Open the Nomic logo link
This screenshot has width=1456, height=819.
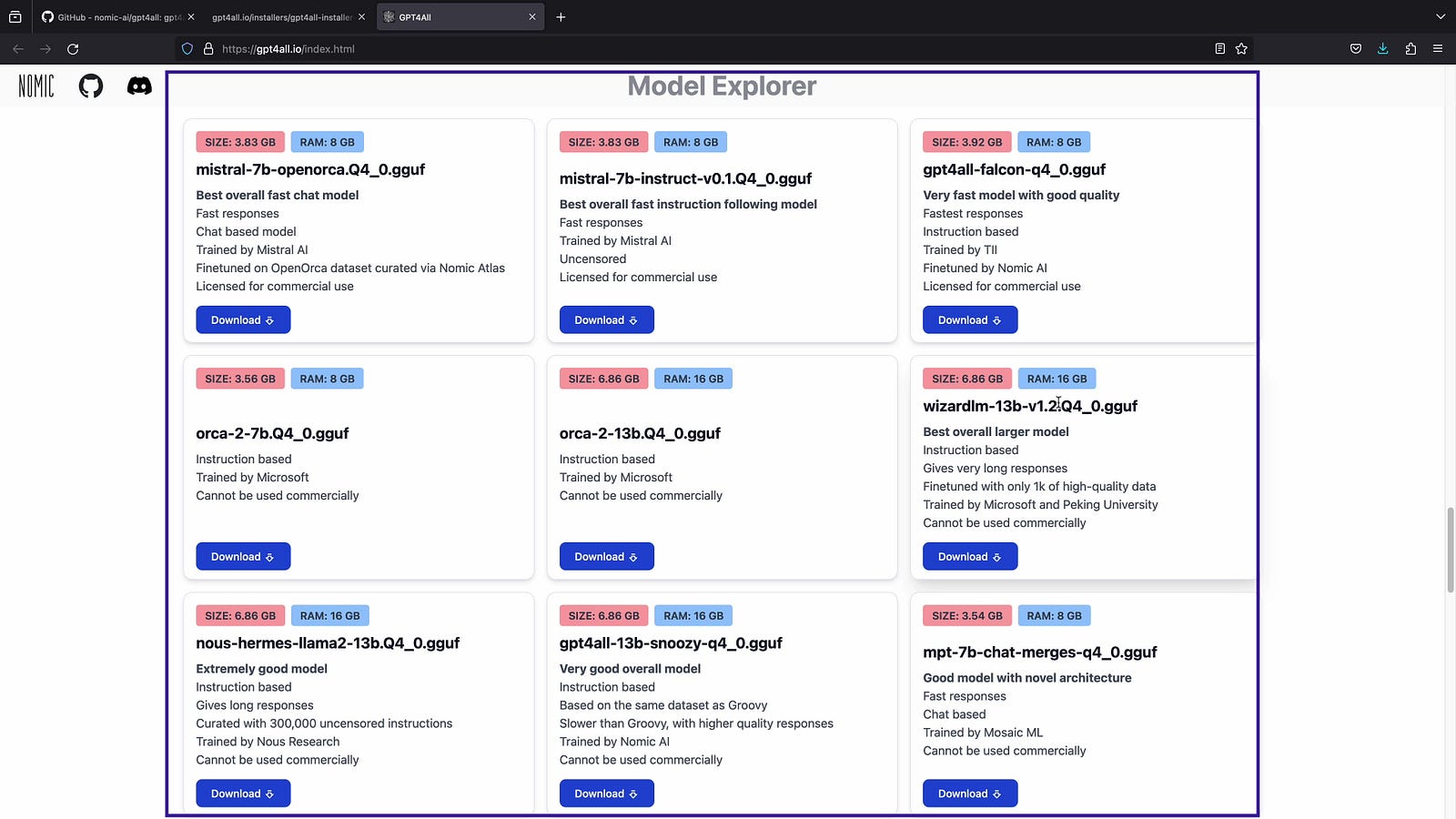click(x=36, y=86)
